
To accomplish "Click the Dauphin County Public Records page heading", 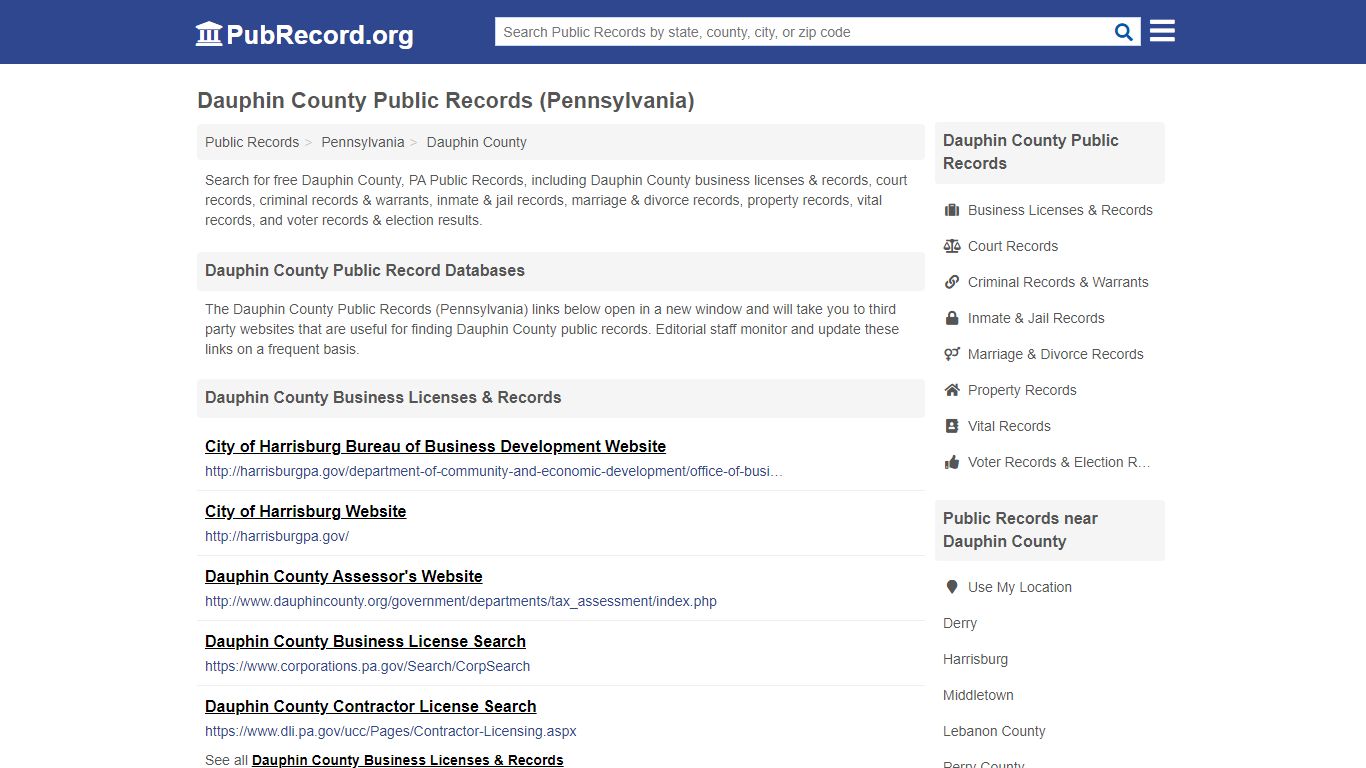I will 446,101.
